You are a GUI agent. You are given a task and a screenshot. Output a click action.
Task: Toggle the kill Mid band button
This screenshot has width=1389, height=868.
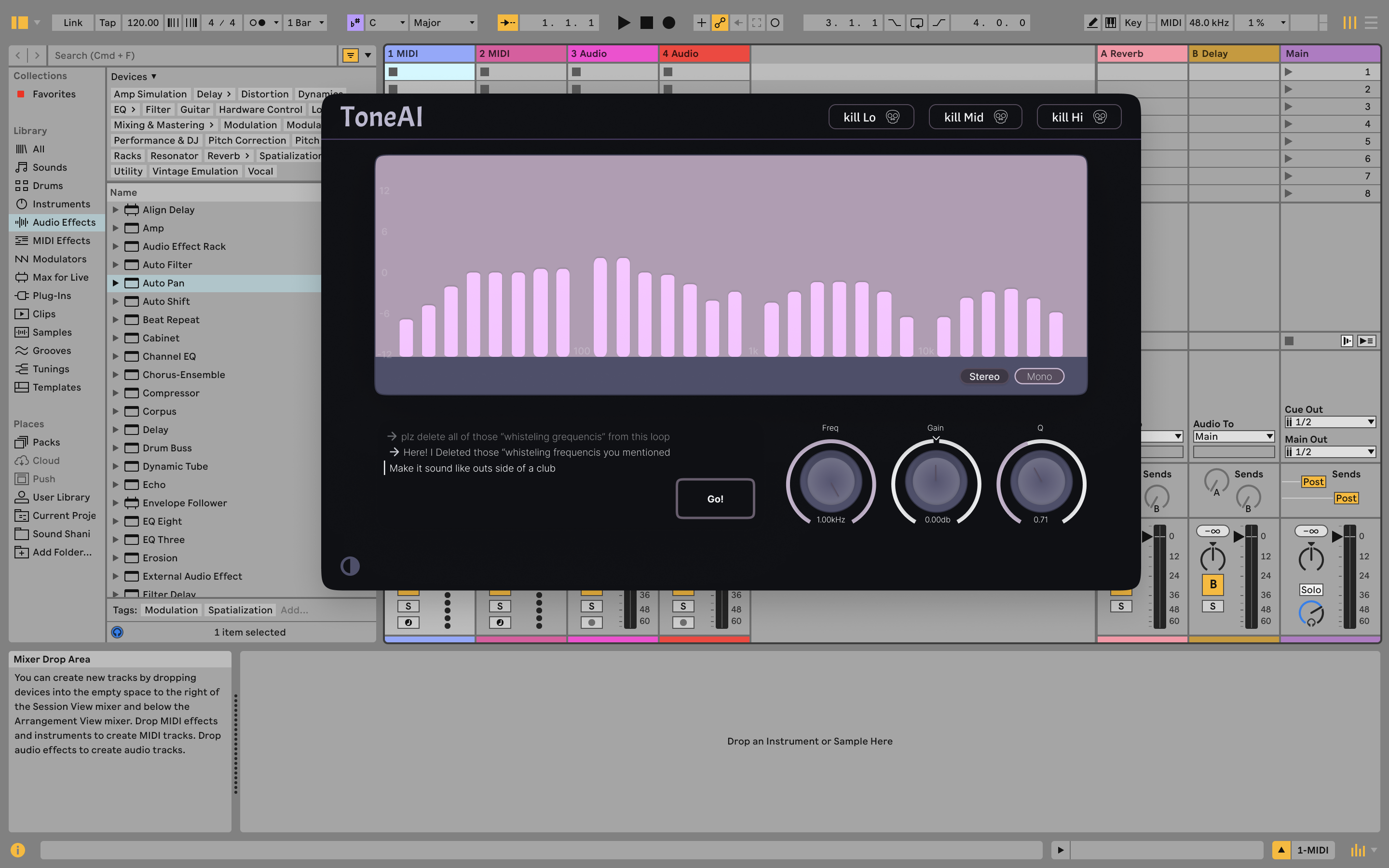pyautogui.click(x=975, y=117)
